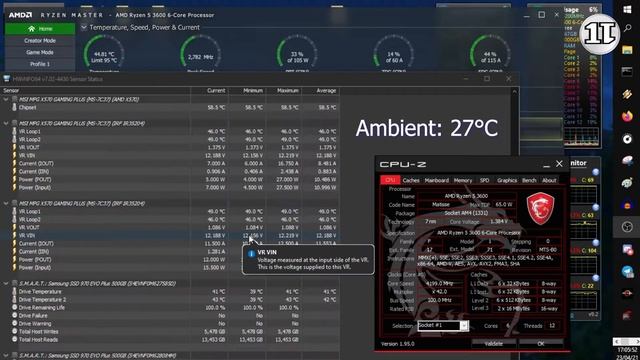The height and width of the screenshot is (360, 640).
Task: Collapse Temperature, Speed, Power & Current section
Action: pyautogui.click(x=84, y=27)
